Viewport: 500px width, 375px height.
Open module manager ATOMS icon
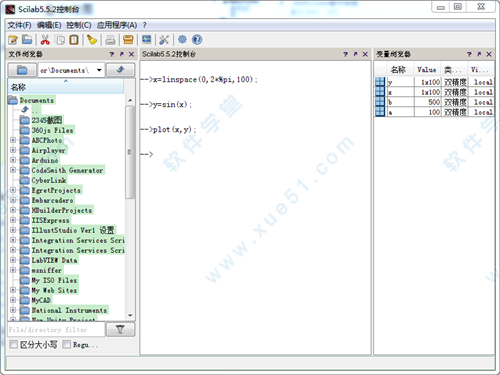click(128, 40)
